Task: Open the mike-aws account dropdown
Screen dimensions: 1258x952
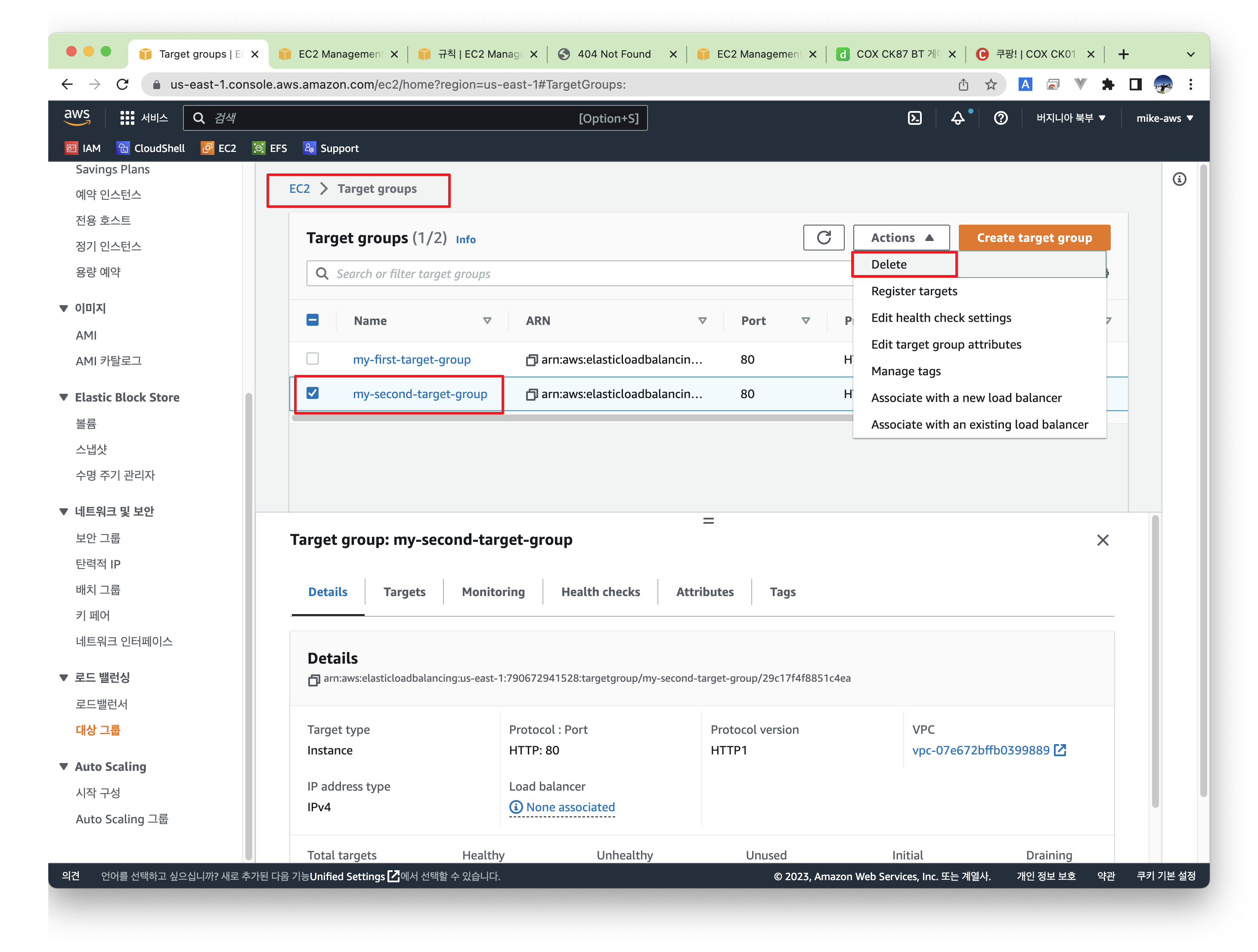Action: [1164, 118]
